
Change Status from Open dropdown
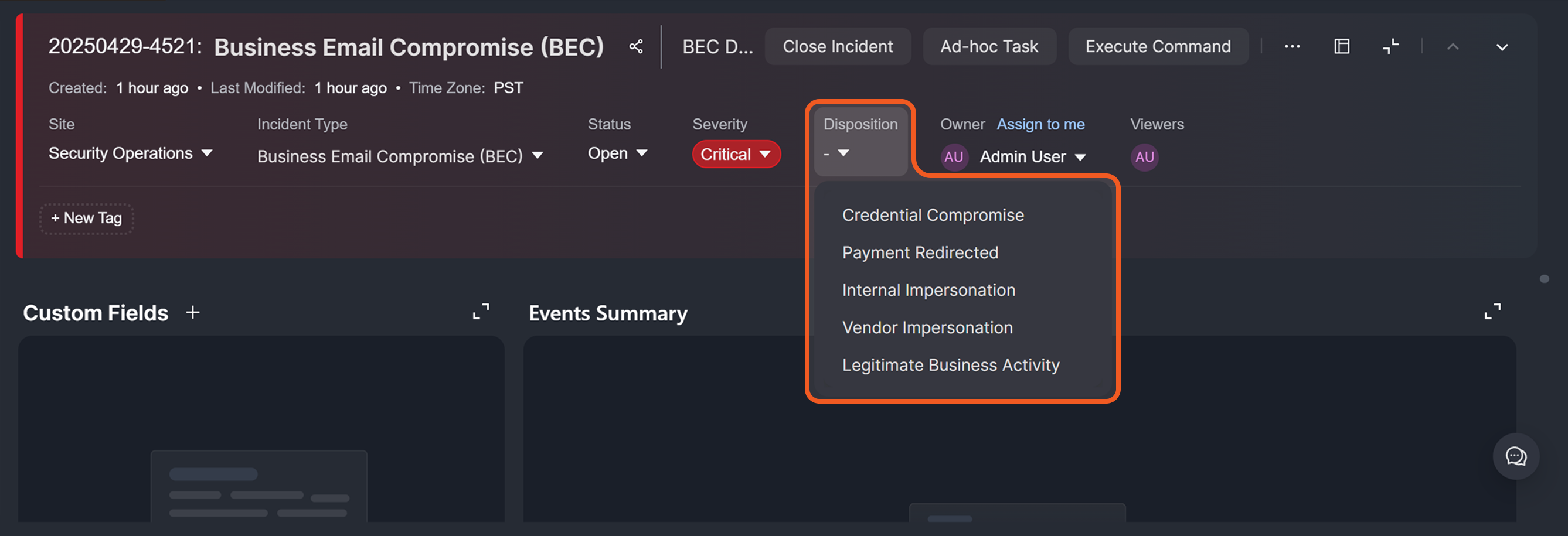(617, 153)
